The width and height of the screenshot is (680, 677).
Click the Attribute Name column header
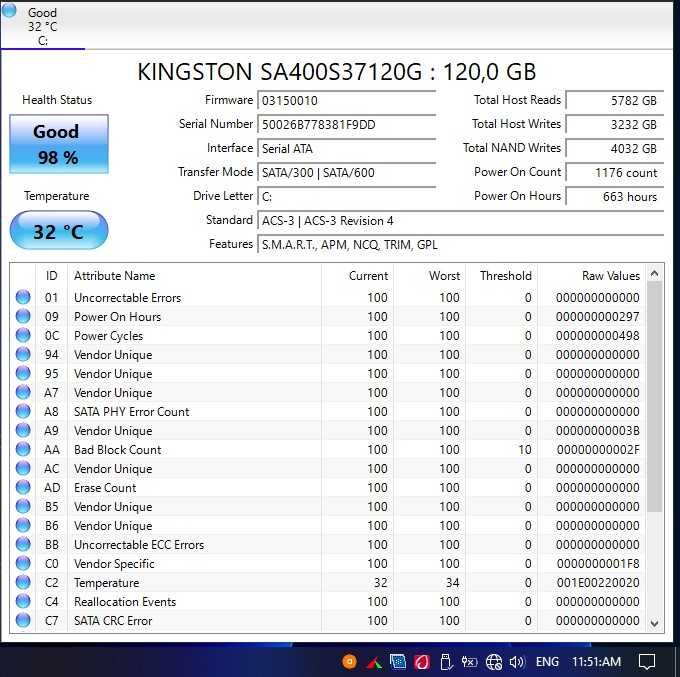(x=195, y=276)
